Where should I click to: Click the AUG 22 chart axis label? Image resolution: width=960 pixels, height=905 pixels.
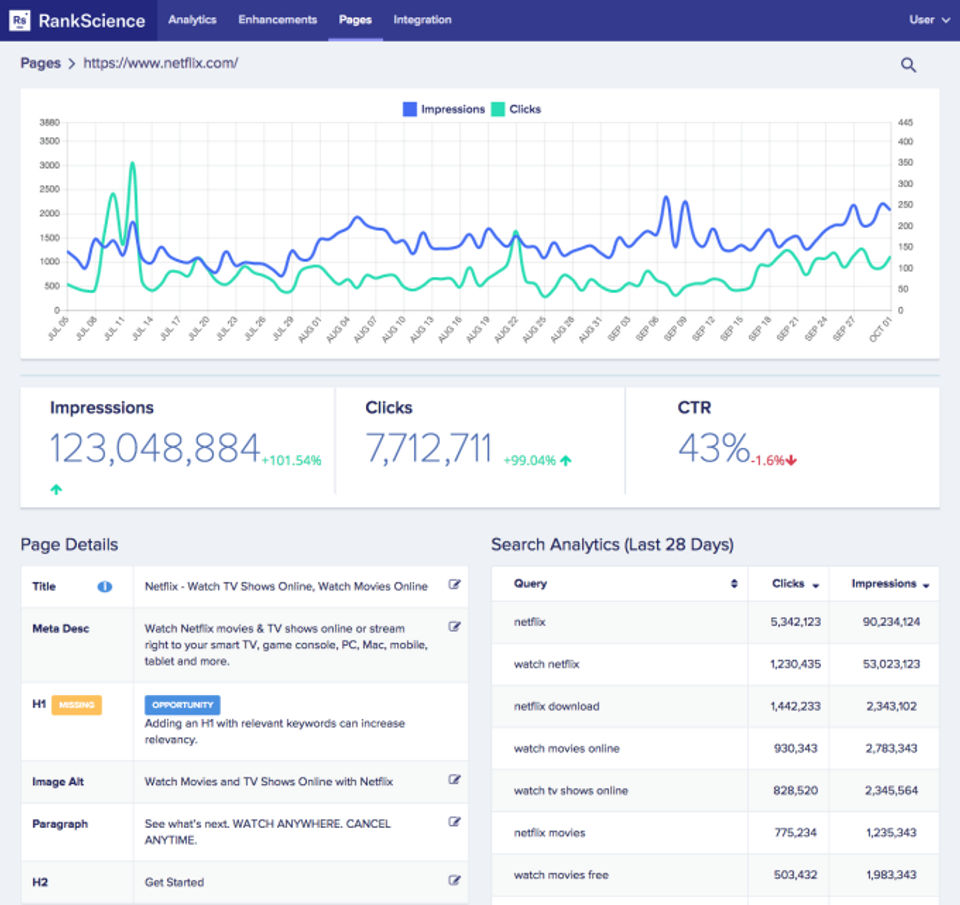[506, 329]
